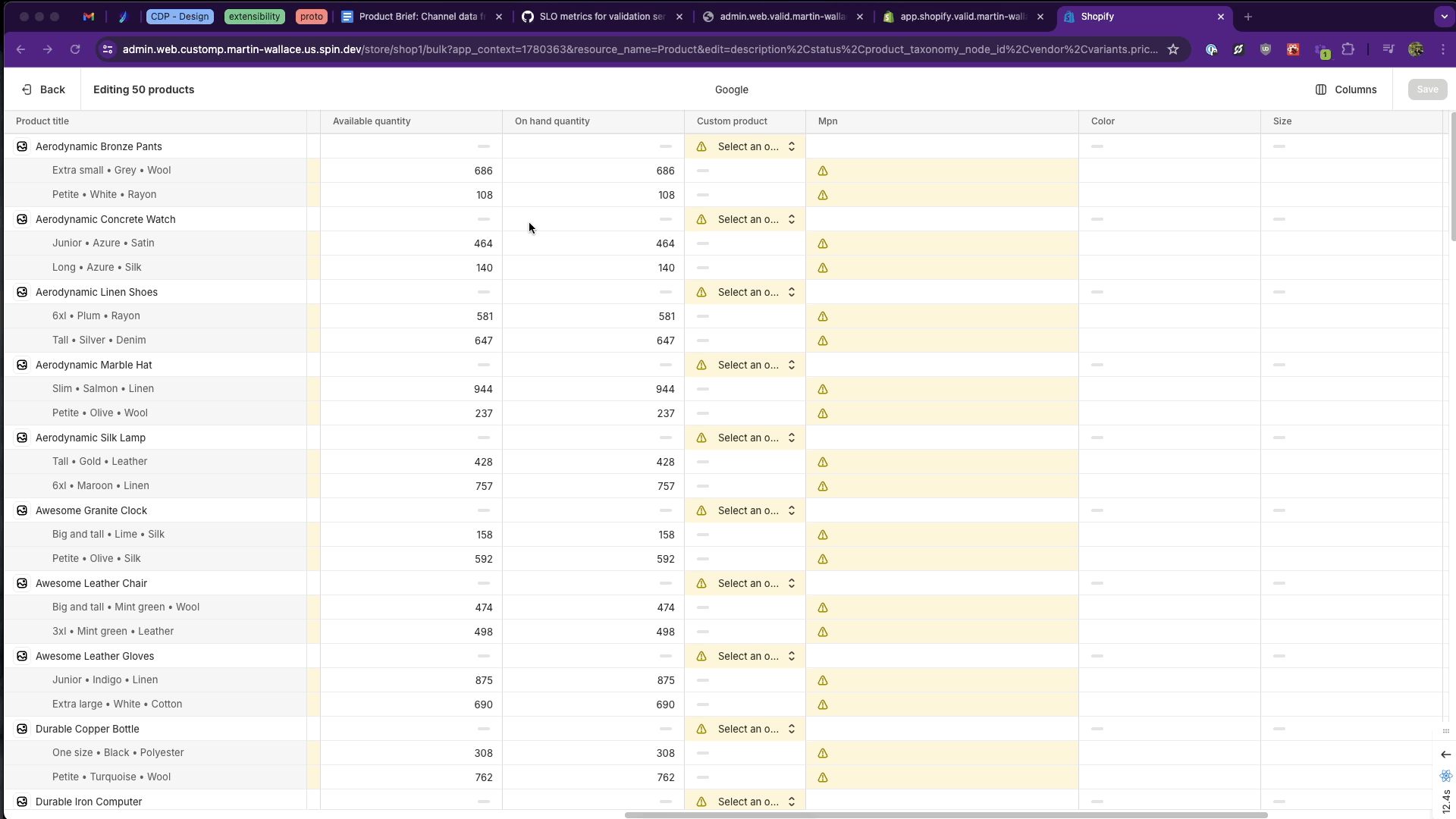Viewport: 1456px width, 819px height.
Task: Edit available quantity 875 cell
Action: pos(411,680)
